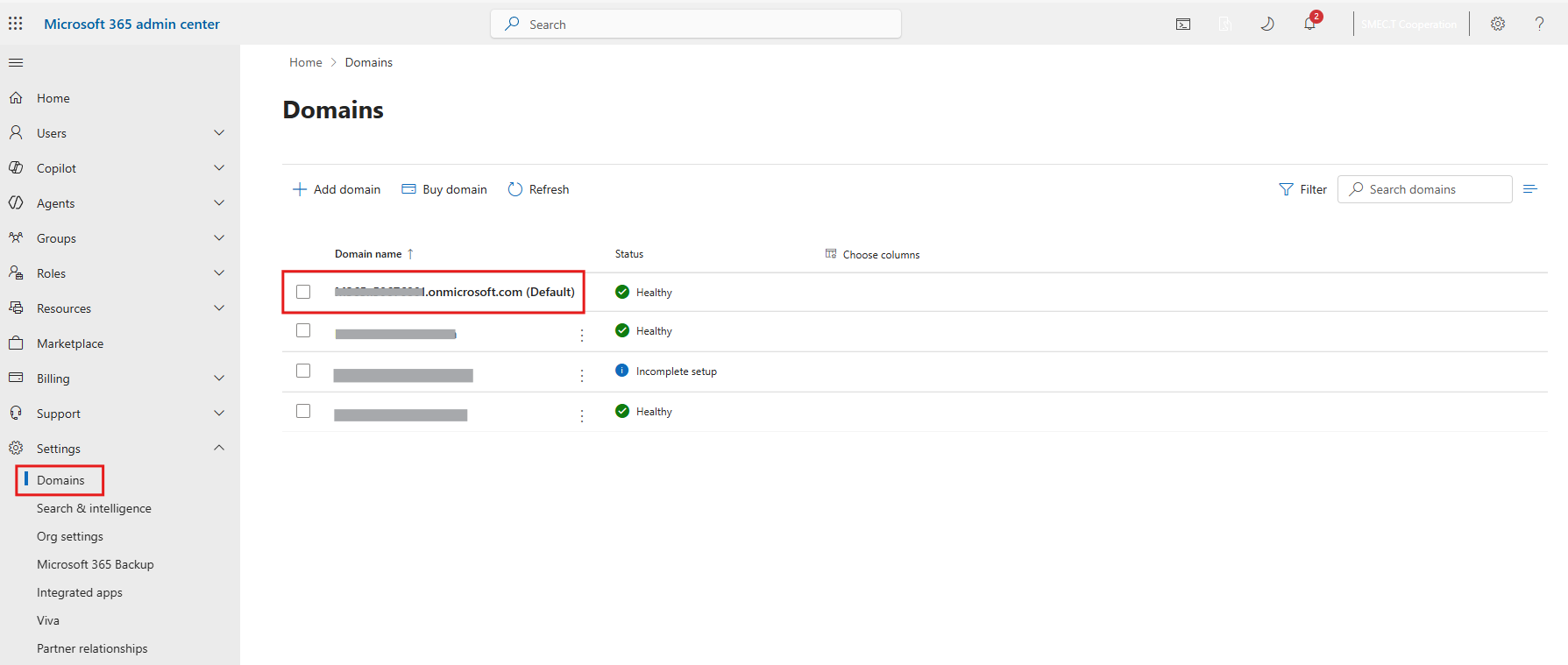Click Add domain
The image size is (1568, 665).
coord(337,189)
